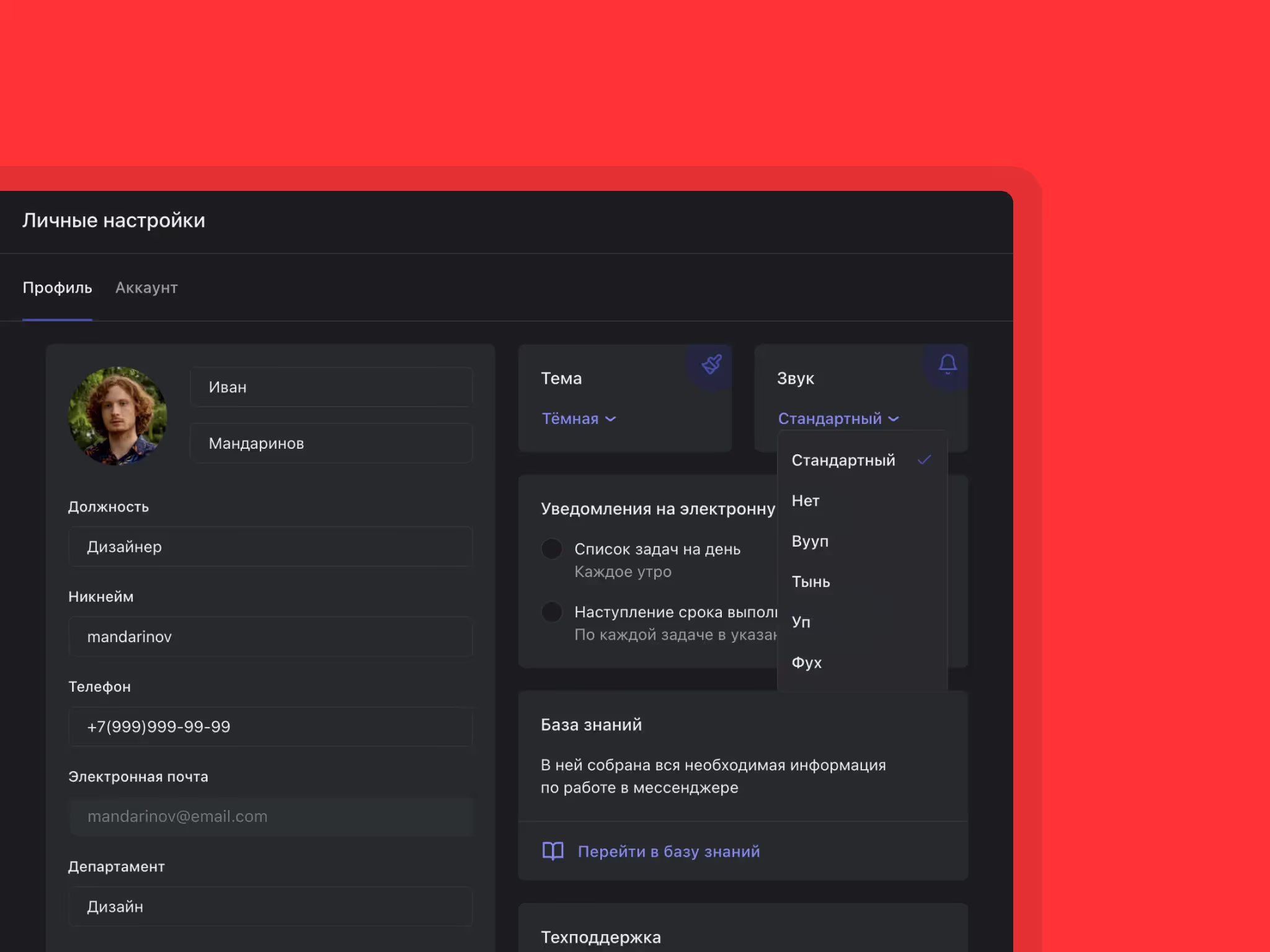Click the Телефон number input field
The image size is (1270, 952).
(270, 726)
